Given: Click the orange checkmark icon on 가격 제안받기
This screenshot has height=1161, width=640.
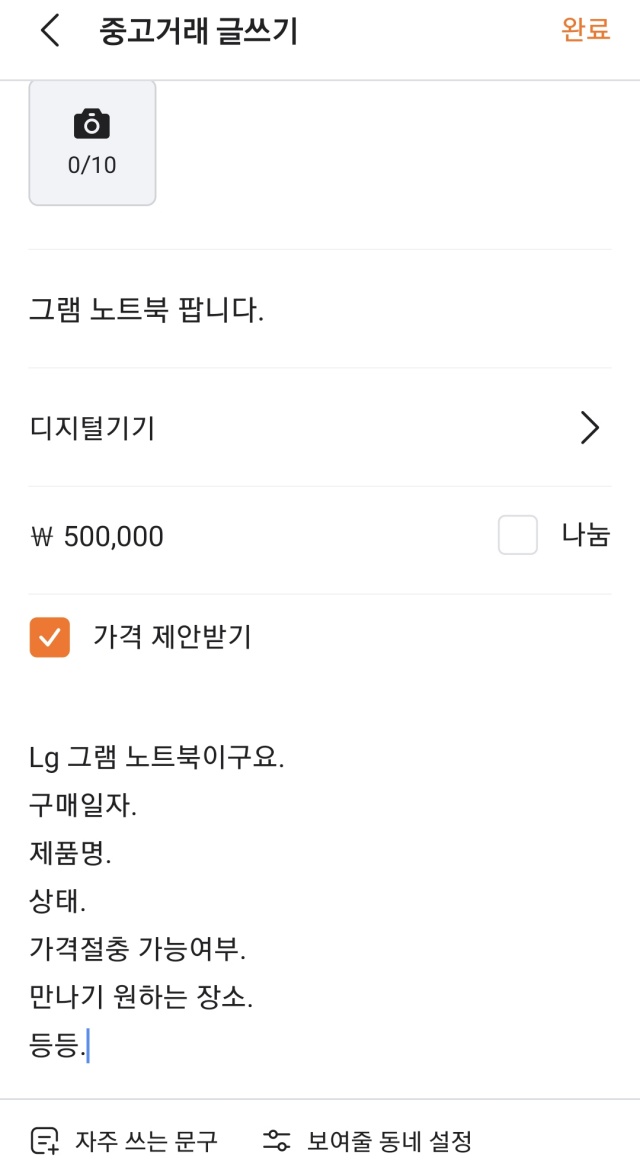Looking at the screenshot, I should [49, 634].
